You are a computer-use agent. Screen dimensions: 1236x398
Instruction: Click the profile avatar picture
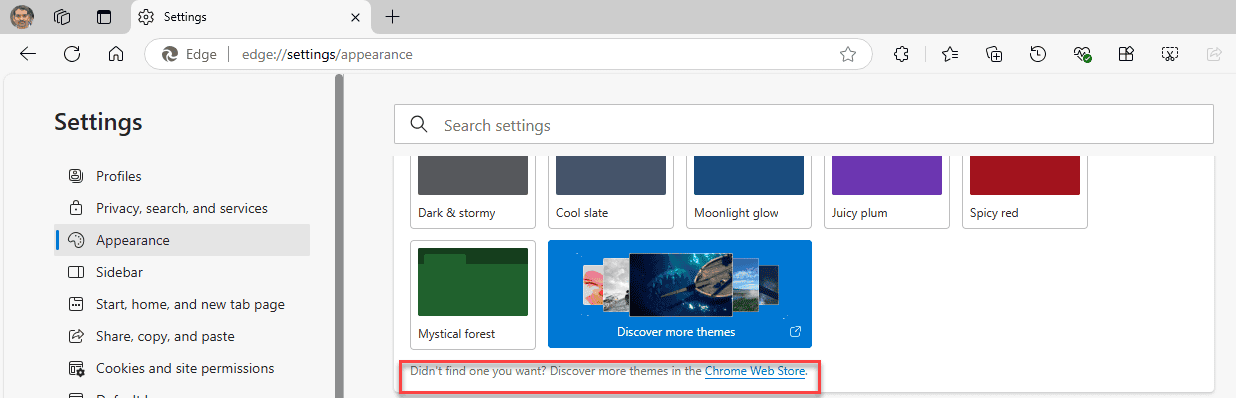pos(22,17)
